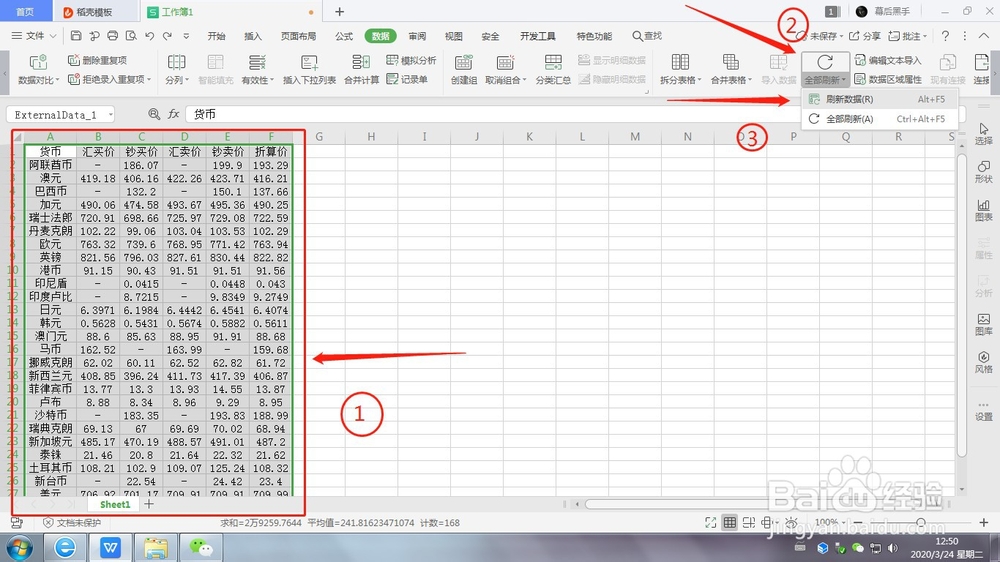
Task: Click the horizontal scrollbar
Action: [x=763, y=504]
